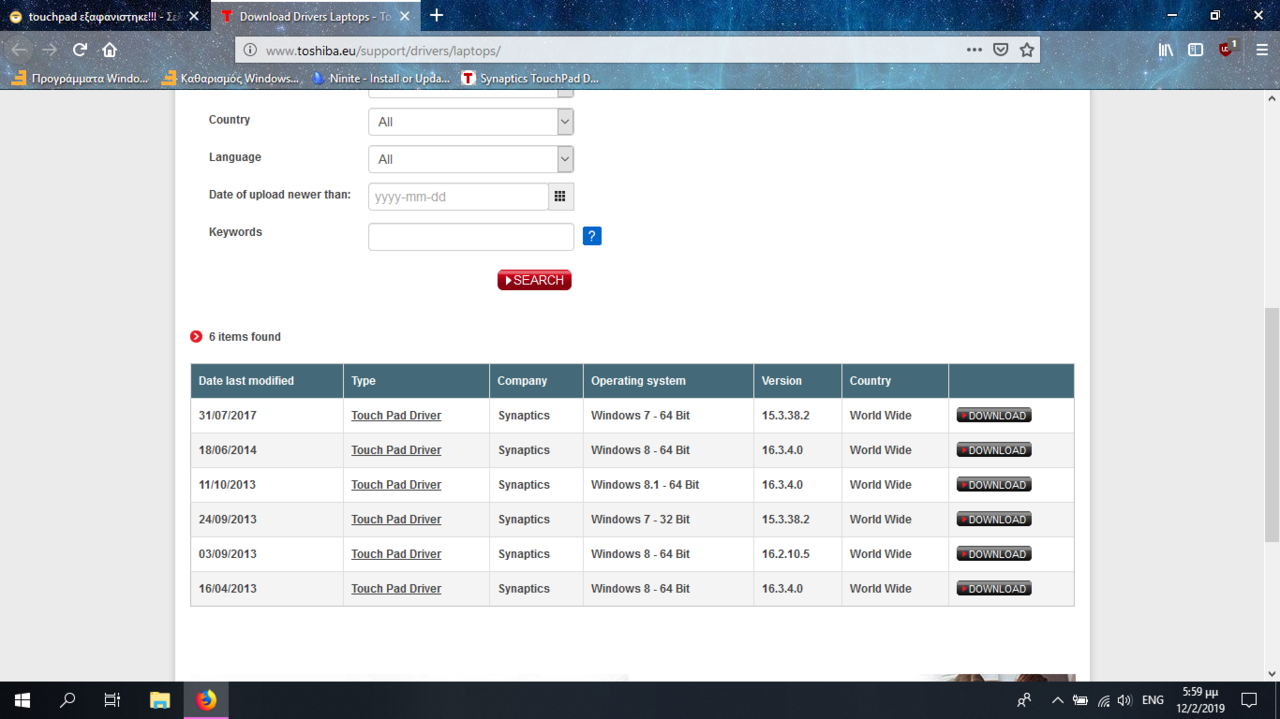
Task: Toggle the sidebar view icon
Action: coord(1195,50)
